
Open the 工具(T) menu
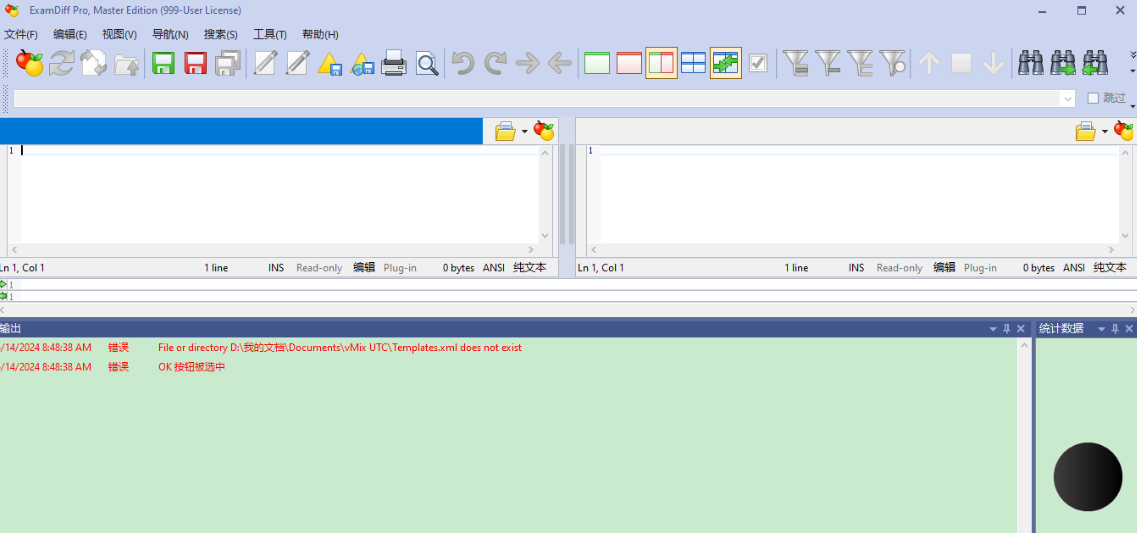270,35
